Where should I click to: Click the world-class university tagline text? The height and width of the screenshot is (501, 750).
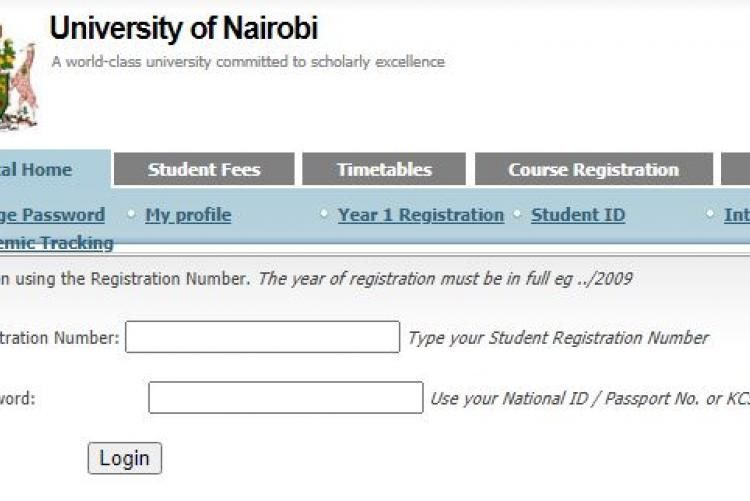(248, 62)
